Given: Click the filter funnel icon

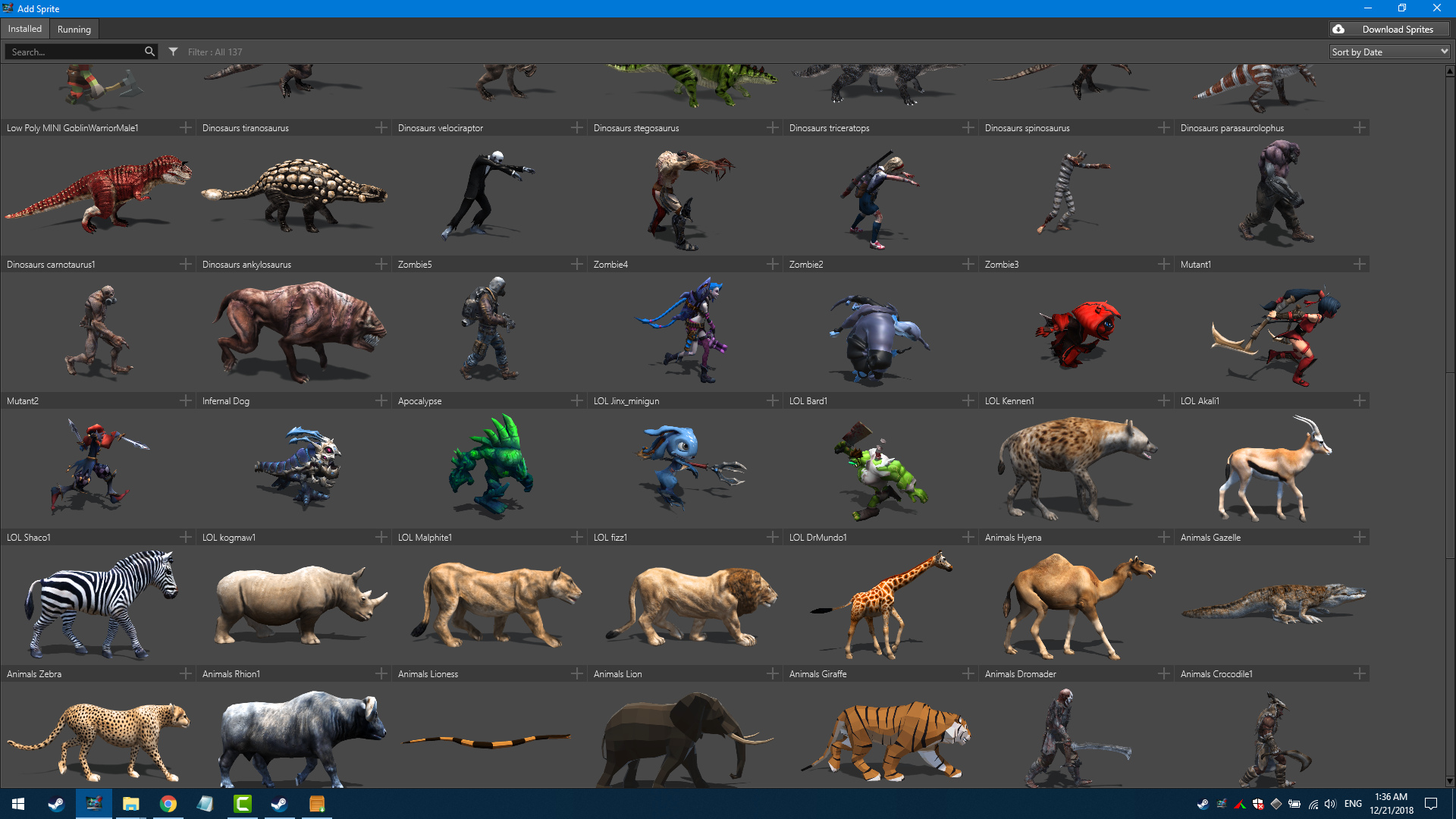Looking at the screenshot, I should click(x=174, y=52).
